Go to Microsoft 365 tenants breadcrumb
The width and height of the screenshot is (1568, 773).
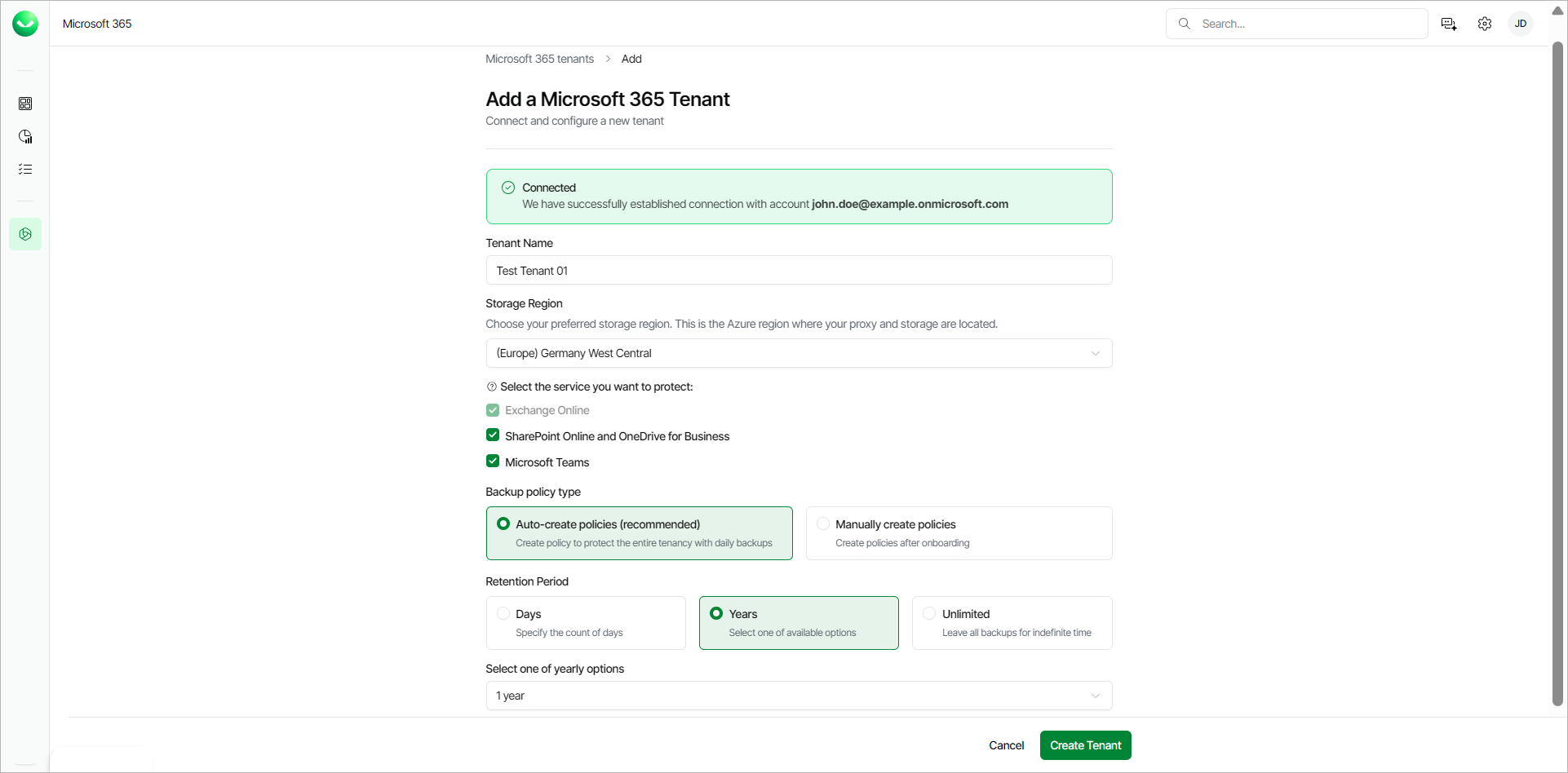pyautogui.click(x=539, y=59)
